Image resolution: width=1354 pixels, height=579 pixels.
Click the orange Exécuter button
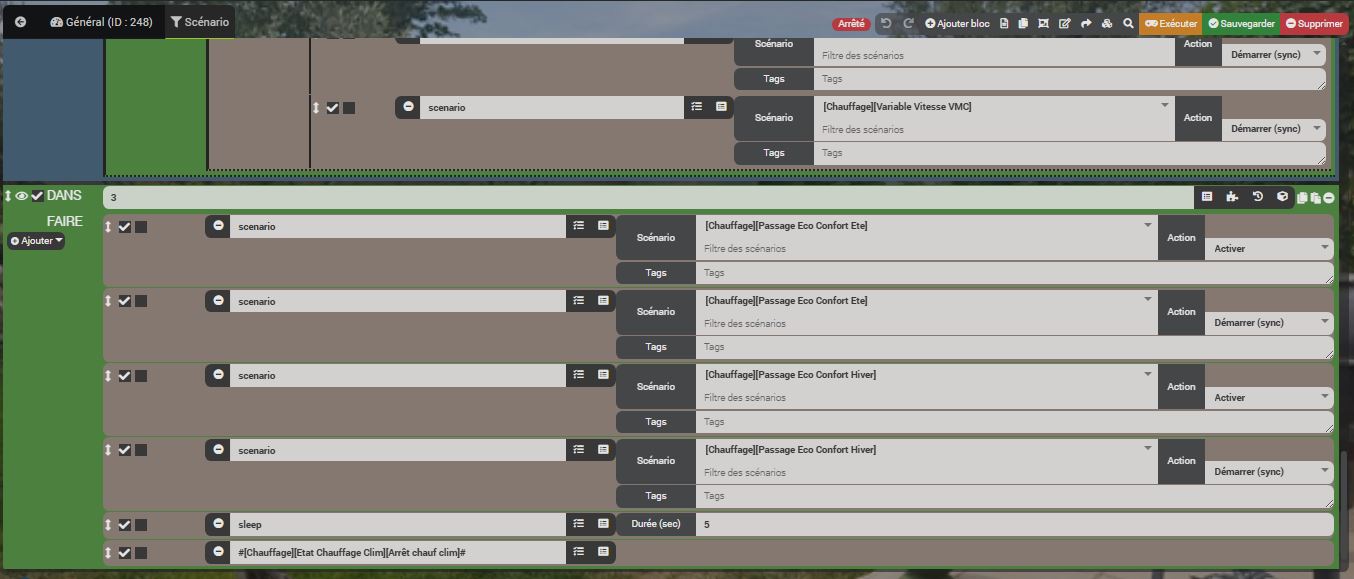(x=1171, y=23)
